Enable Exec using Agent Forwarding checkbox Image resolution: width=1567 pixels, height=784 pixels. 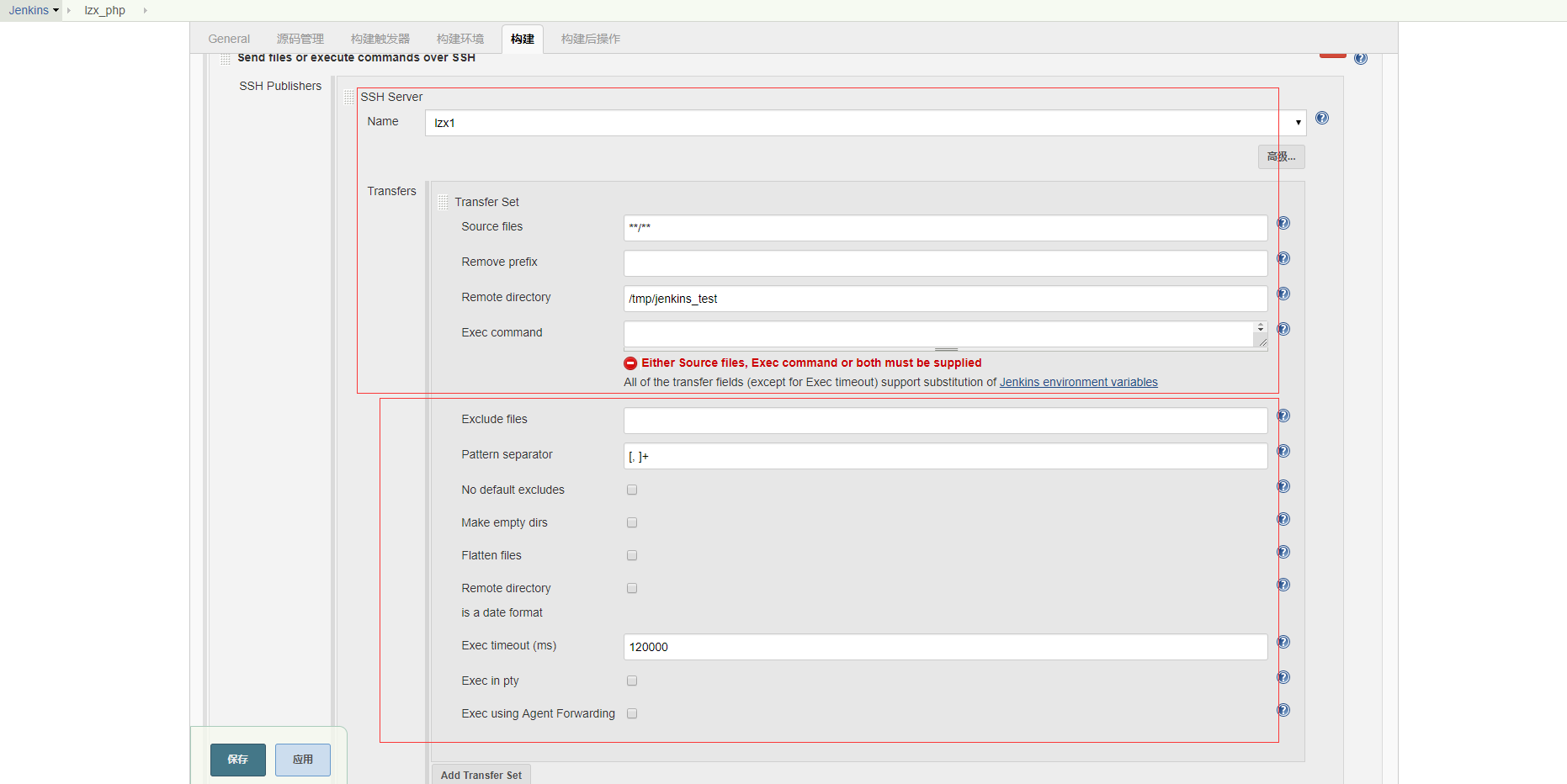[x=632, y=713]
